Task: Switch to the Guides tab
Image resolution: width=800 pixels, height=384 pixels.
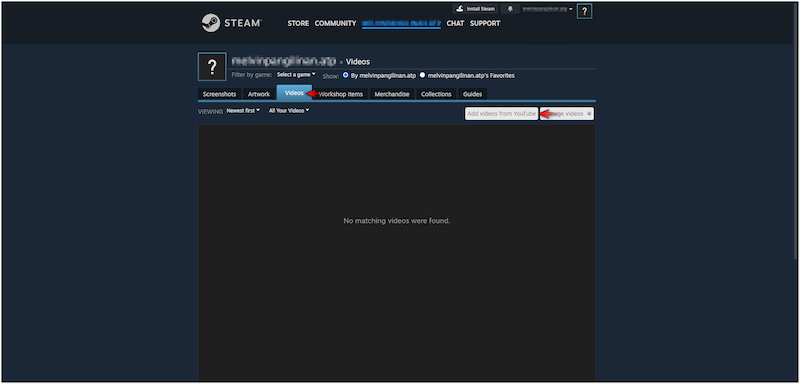Action: tap(472, 94)
